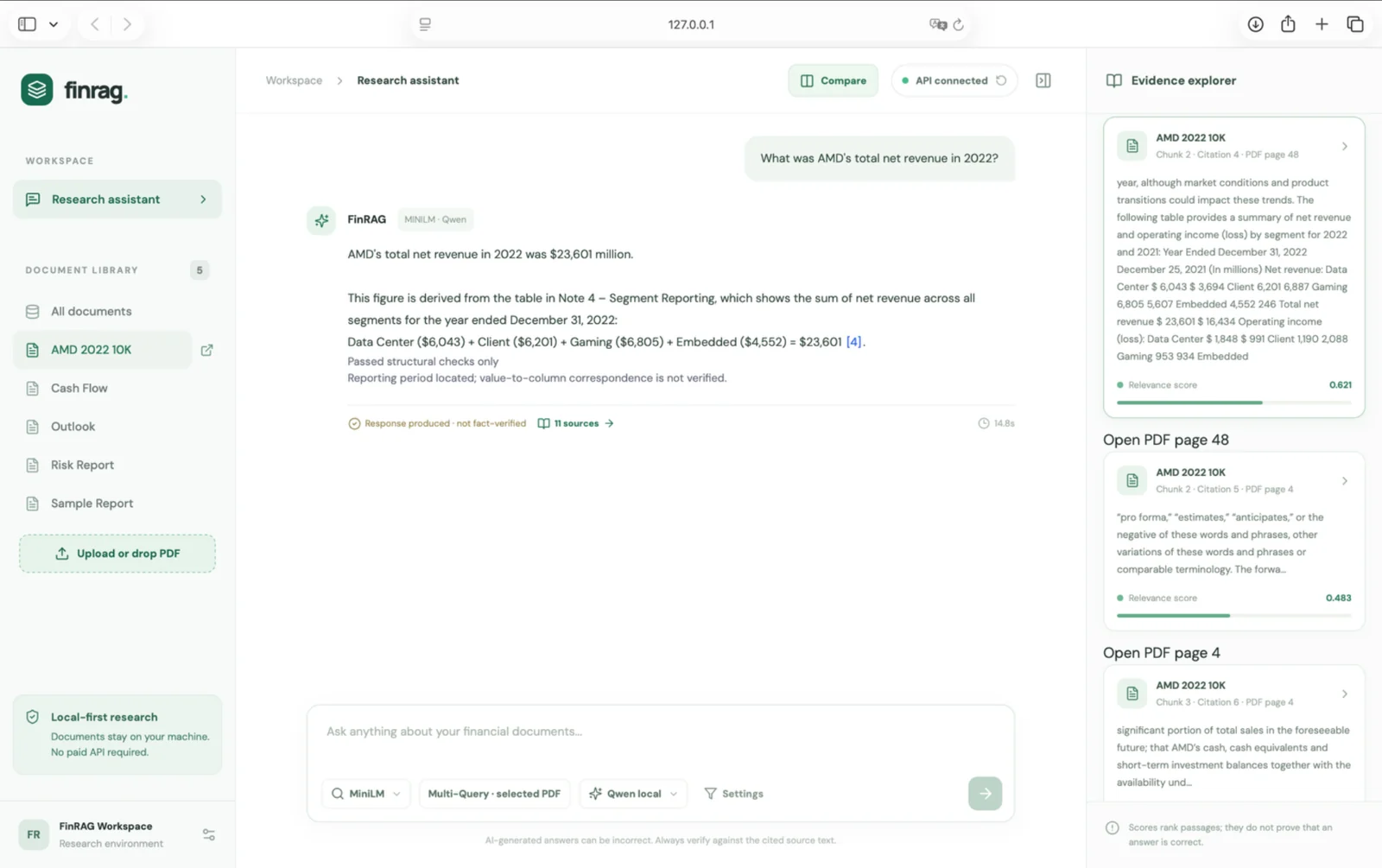This screenshot has height=868, width=1382.
Task: Open workspace settings sliders icon next to FinRAG Workspace
Action: click(x=209, y=834)
